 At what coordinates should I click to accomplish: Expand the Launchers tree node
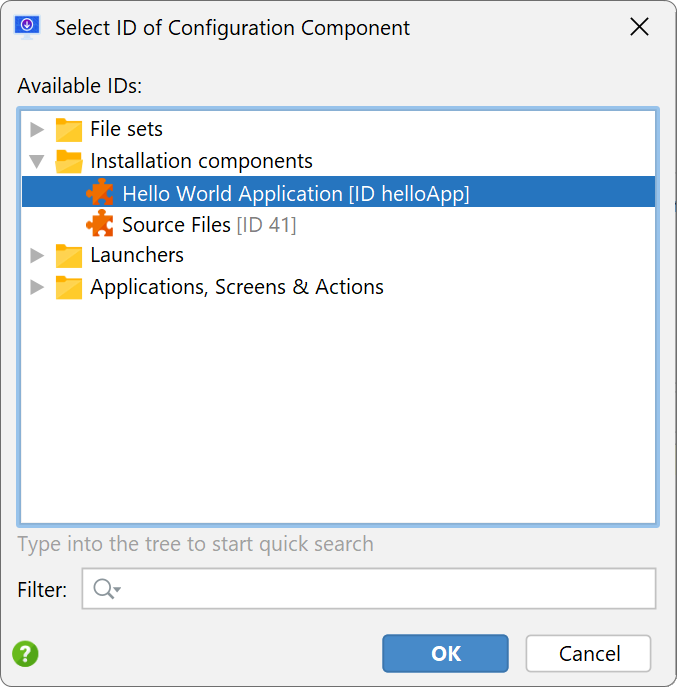pyautogui.click(x=37, y=255)
